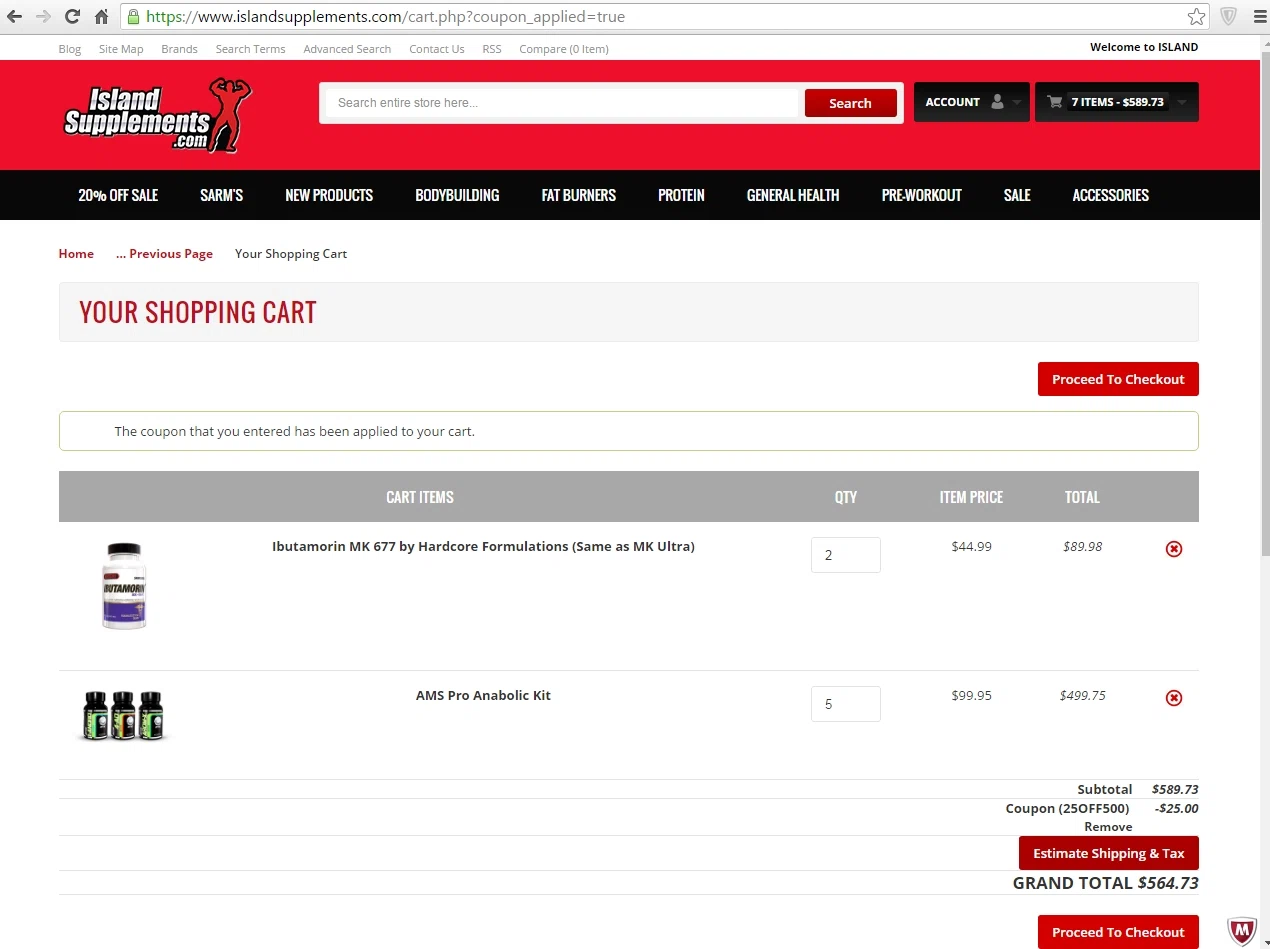Click Estimate Shipping & Tax button
1270x949 pixels.
point(1108,853)
